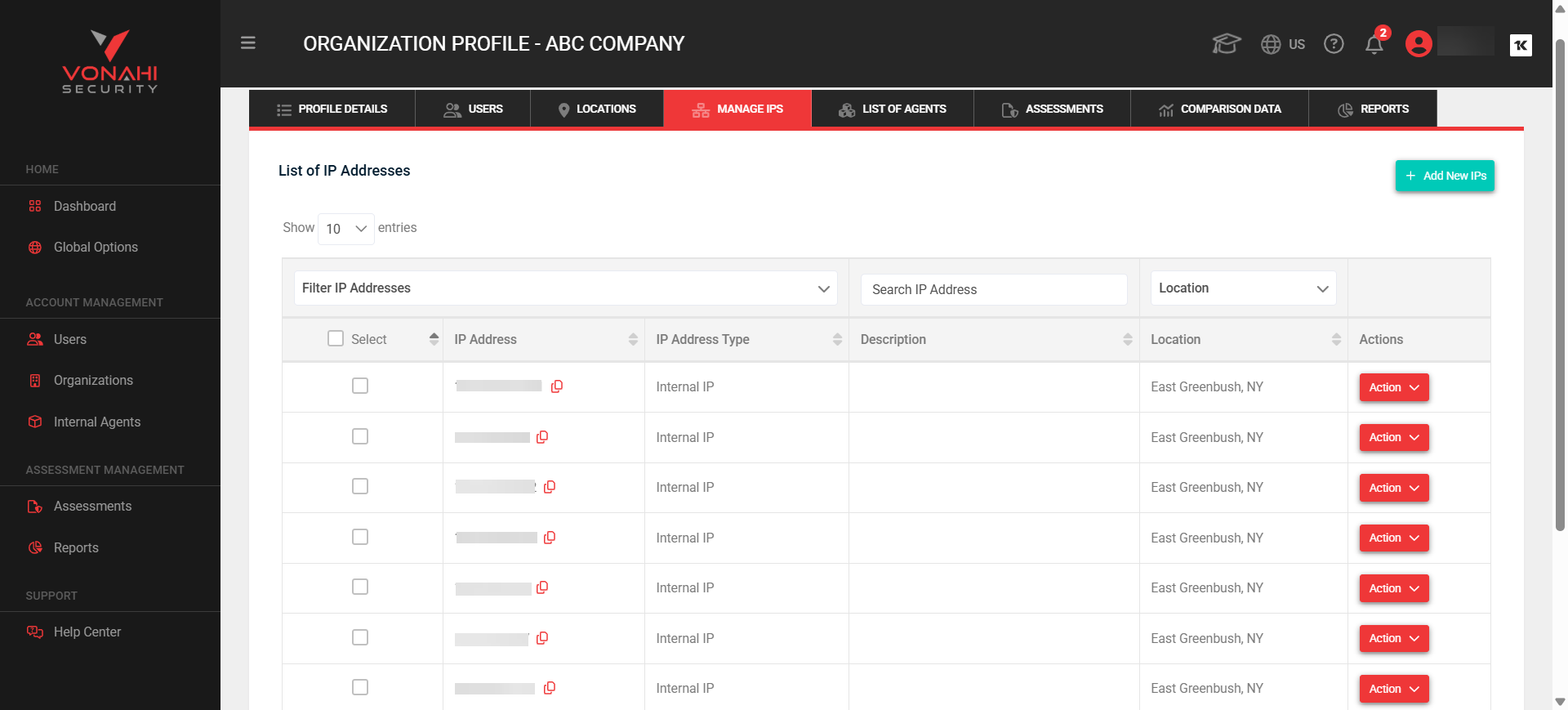Click the Search IP Address field
Viewport: 1568px width, 710px height.
pos(994,289)
